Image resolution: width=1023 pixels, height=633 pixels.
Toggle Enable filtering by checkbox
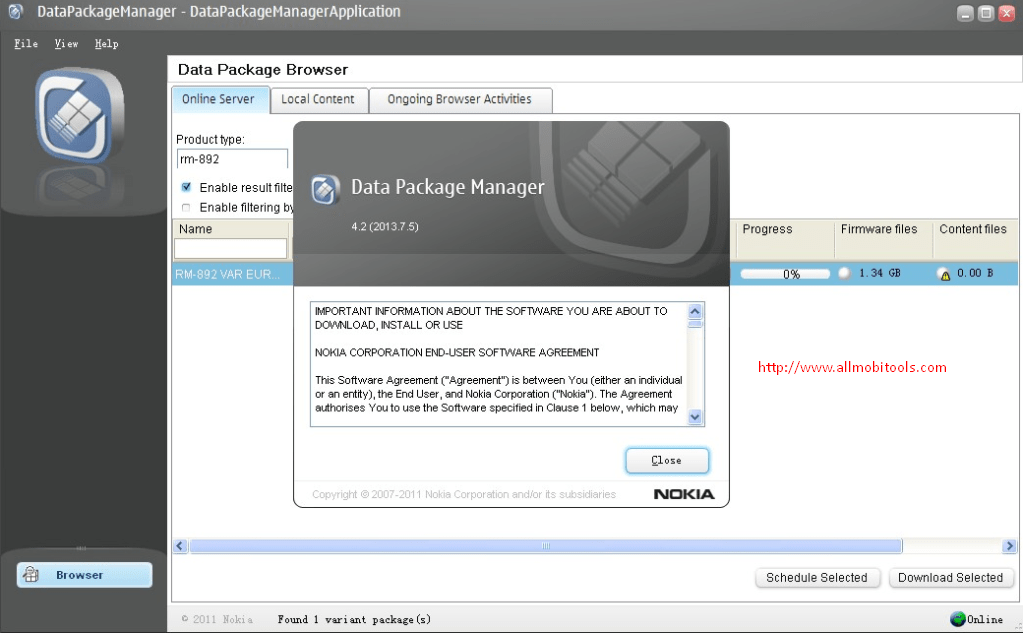(186, 208)
